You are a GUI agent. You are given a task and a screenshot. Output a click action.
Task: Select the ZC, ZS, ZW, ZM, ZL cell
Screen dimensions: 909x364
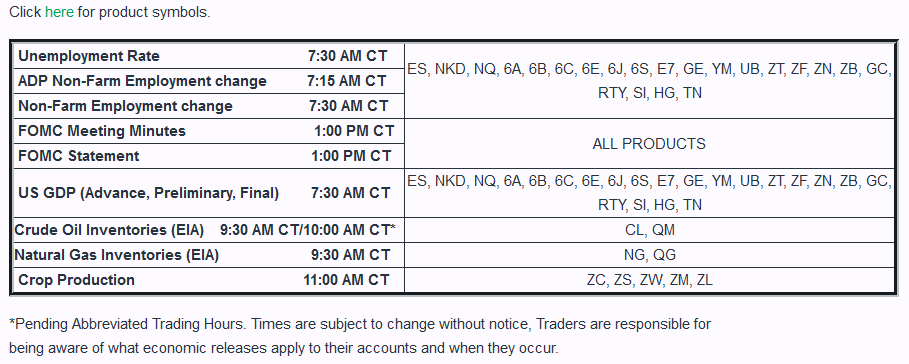click(x=649, y=280)
